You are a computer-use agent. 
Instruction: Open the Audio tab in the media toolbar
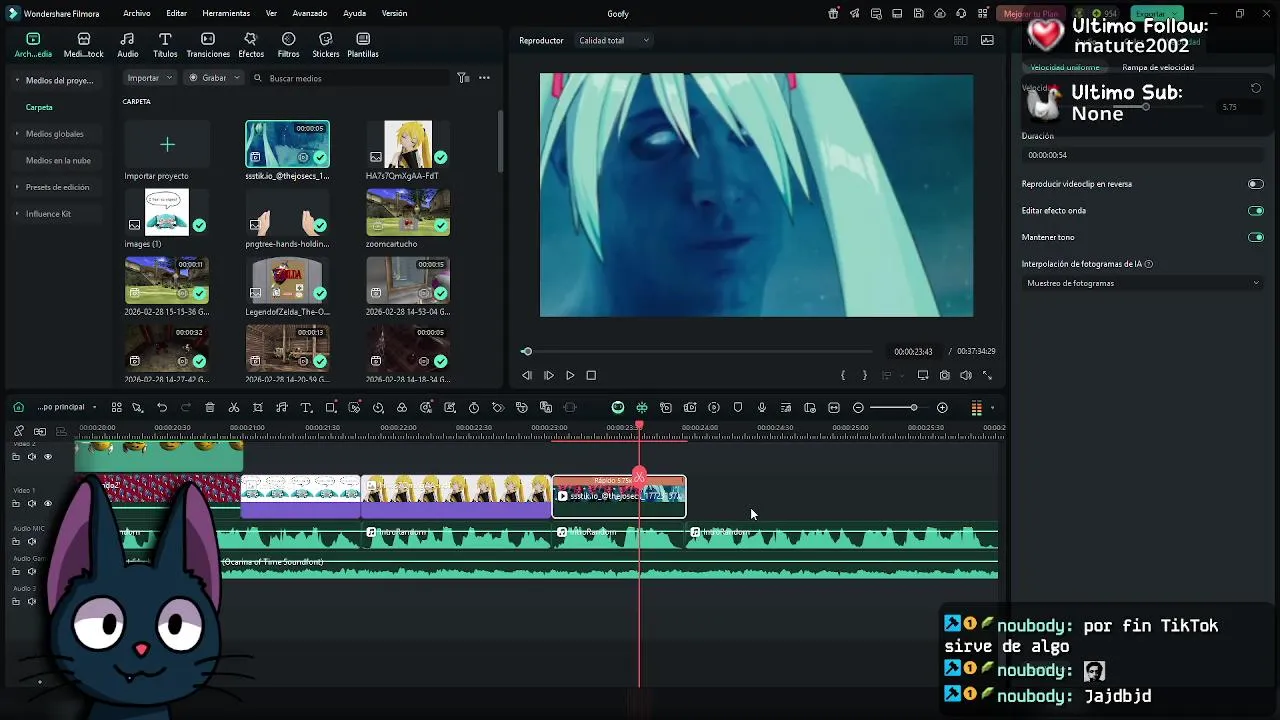pos(128,45)
